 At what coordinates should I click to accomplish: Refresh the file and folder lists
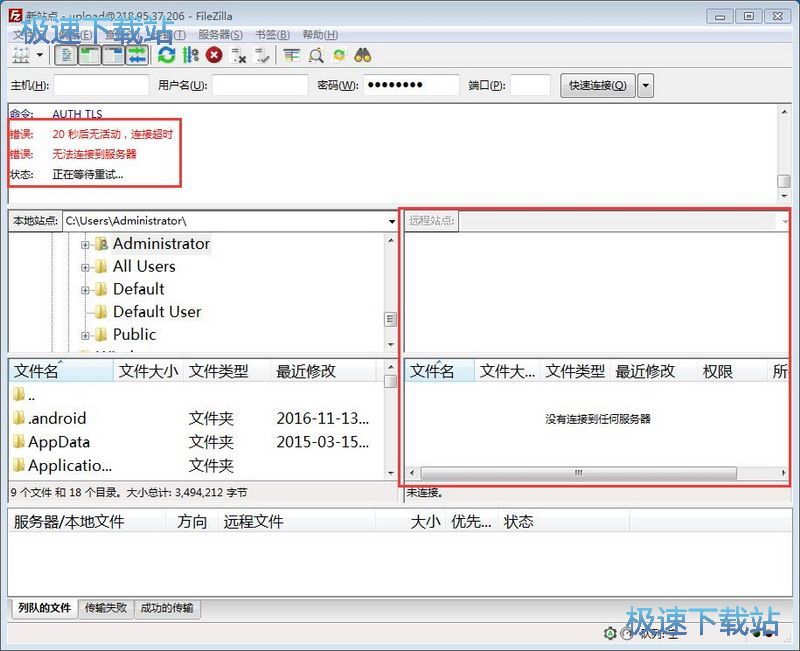click(166, 55)
